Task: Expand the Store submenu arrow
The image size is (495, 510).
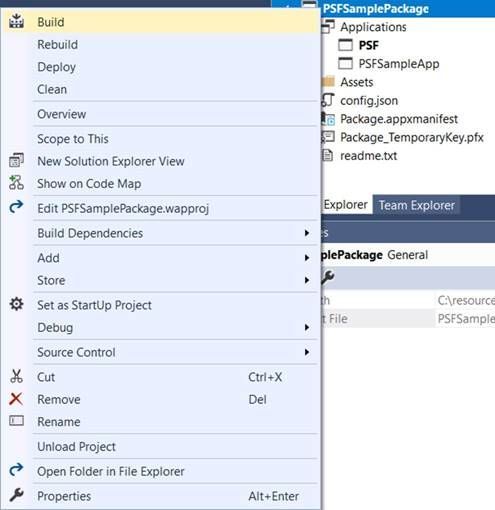Action: click(307, 280)
